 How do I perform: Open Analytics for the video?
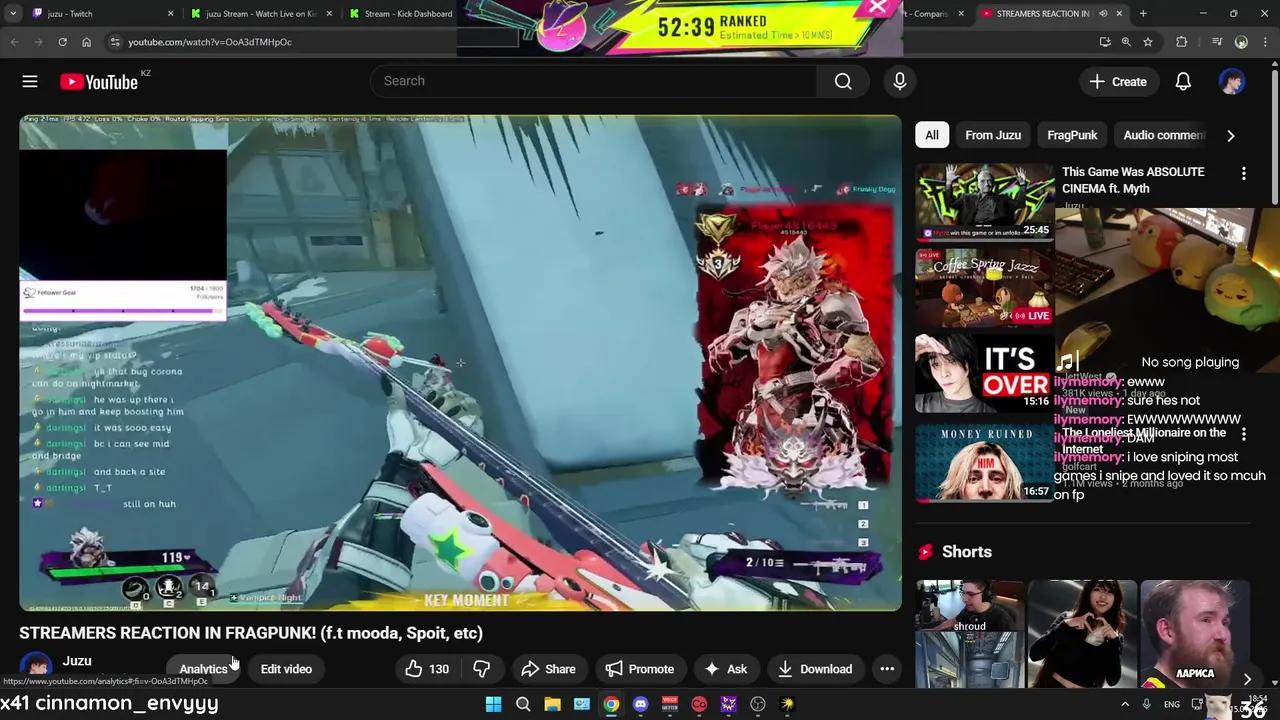tap(203, 668)
